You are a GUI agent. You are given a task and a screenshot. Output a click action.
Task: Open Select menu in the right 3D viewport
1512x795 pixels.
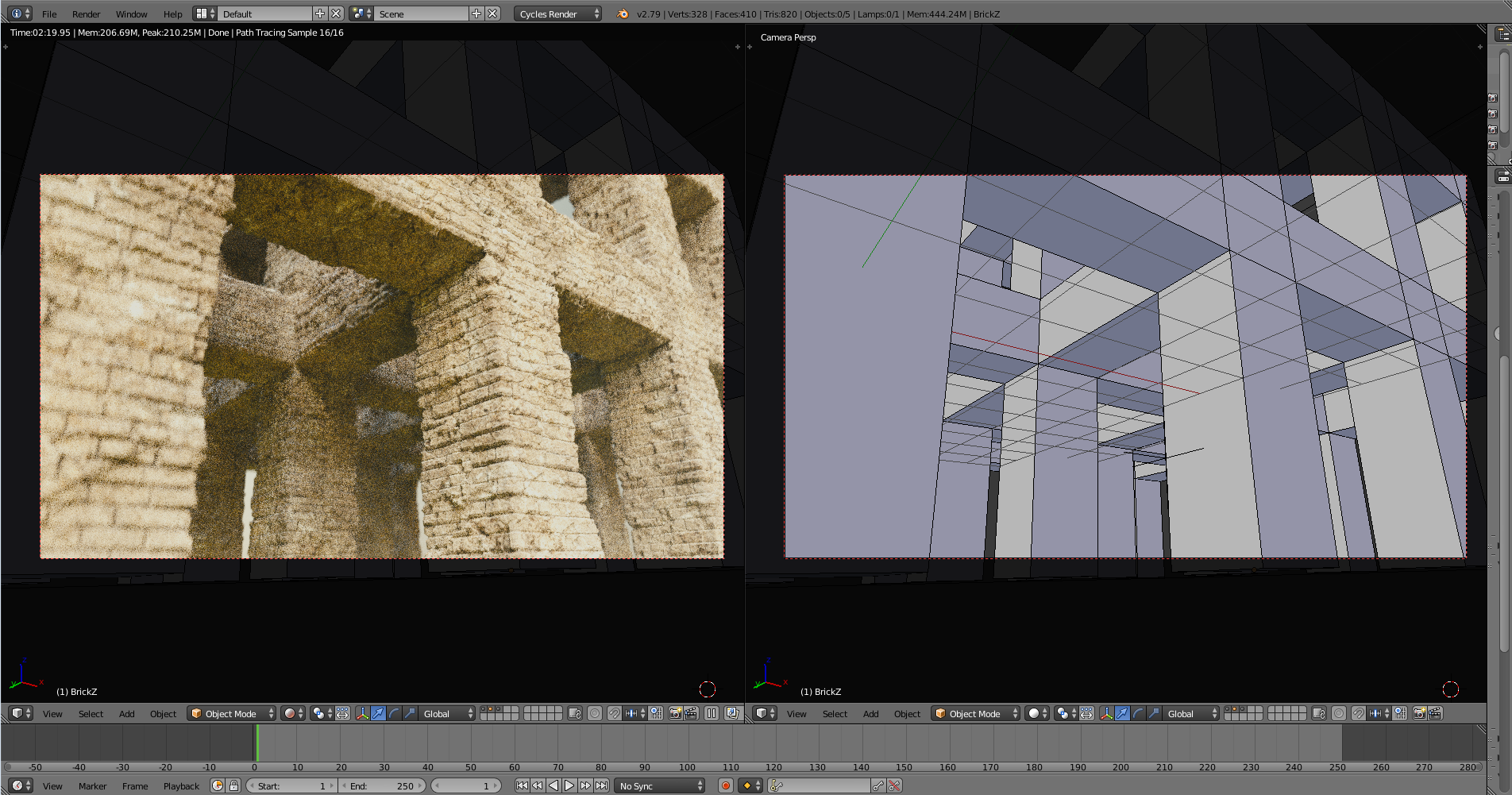(835, 714)
